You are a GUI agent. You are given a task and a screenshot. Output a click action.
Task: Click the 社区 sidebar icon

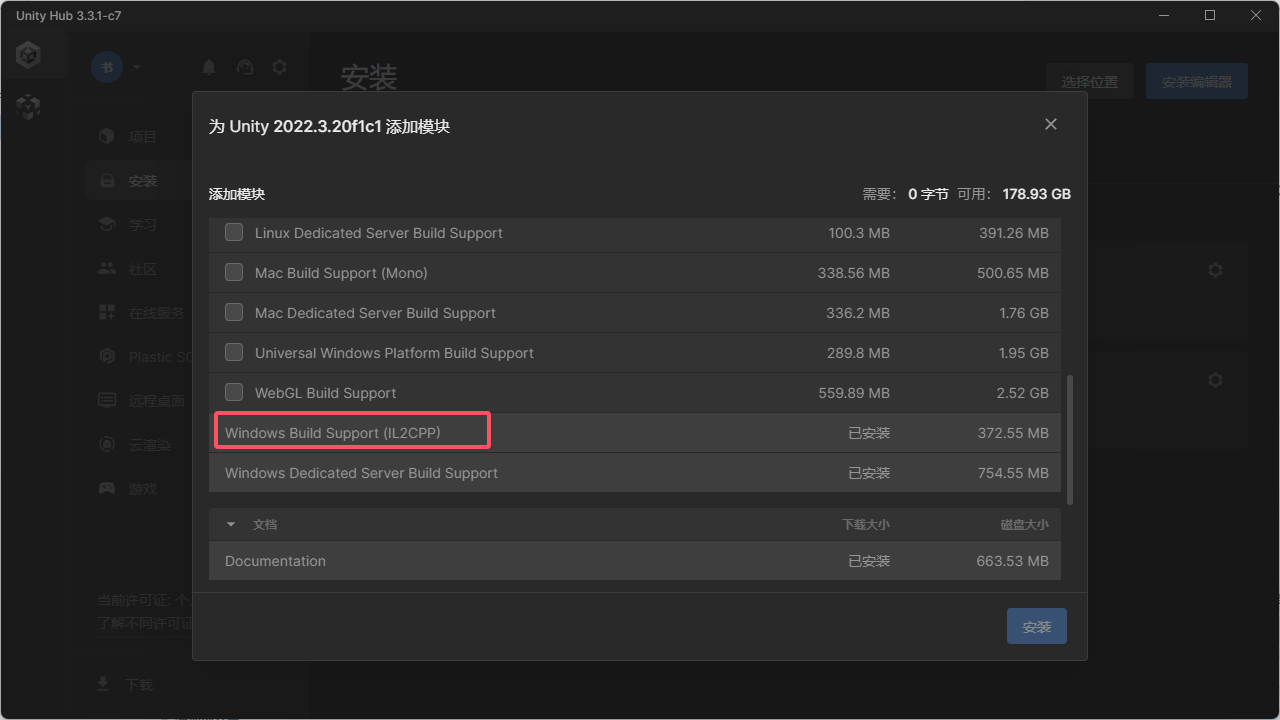point(107,269)
